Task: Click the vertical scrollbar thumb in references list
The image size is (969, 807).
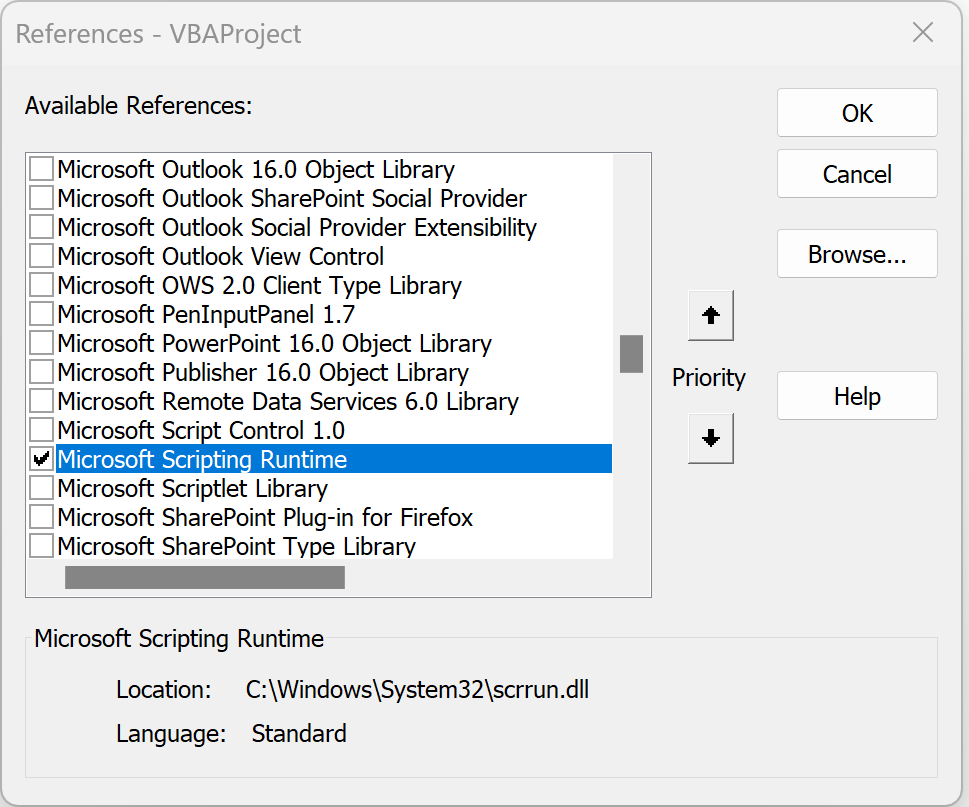Action: [x=631, y=353]
